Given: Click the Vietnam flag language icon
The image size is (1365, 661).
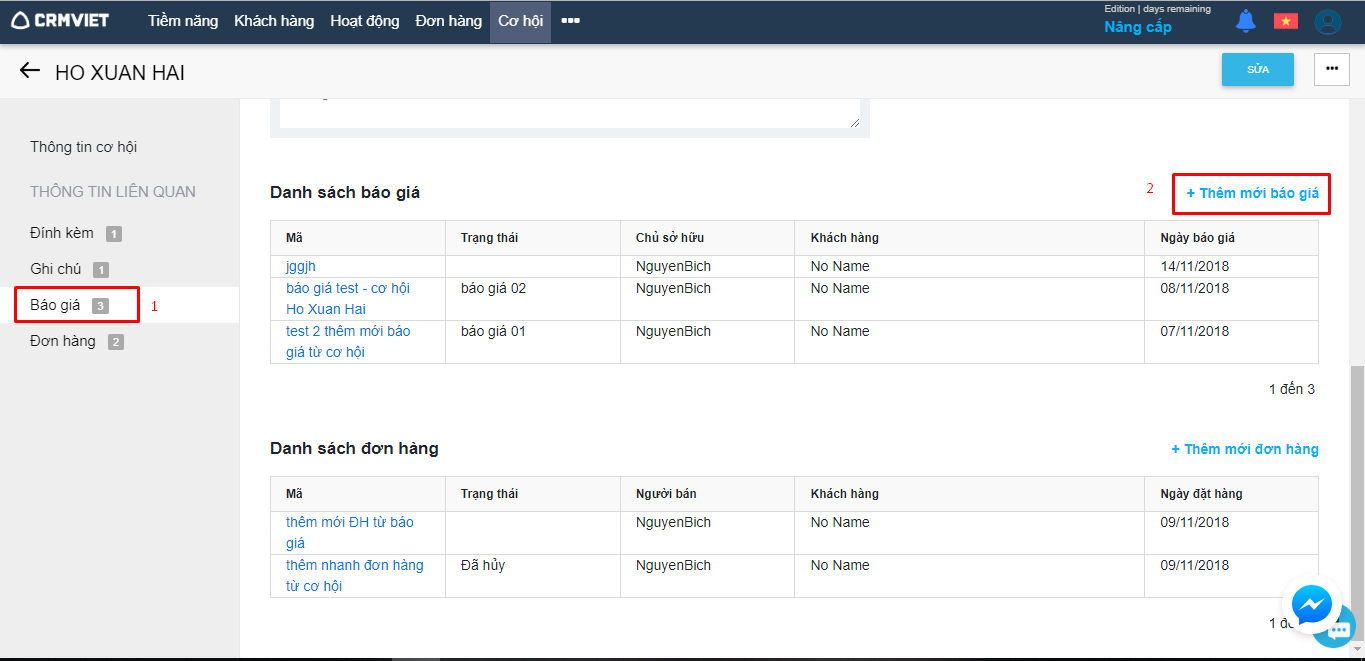Looking at the screenshot, I should point(1285,21).
